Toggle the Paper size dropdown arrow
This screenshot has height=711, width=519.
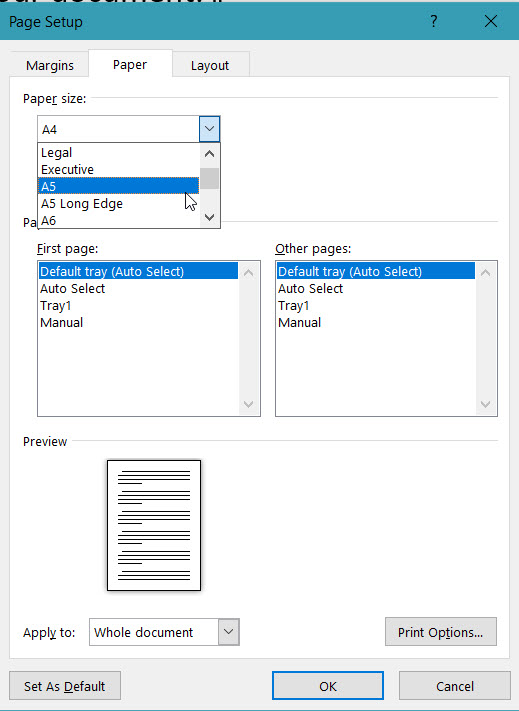209,129
